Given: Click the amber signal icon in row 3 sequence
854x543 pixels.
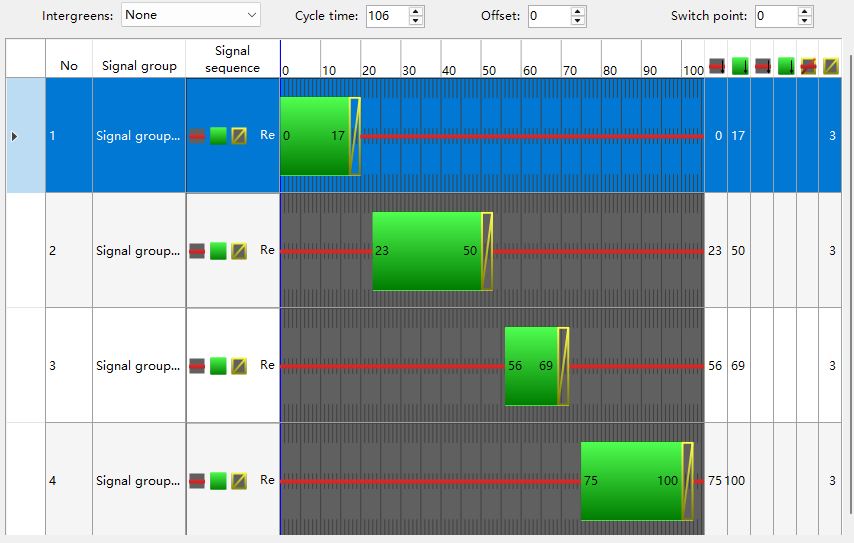Looking at the screenshot, I should [239, 366].
